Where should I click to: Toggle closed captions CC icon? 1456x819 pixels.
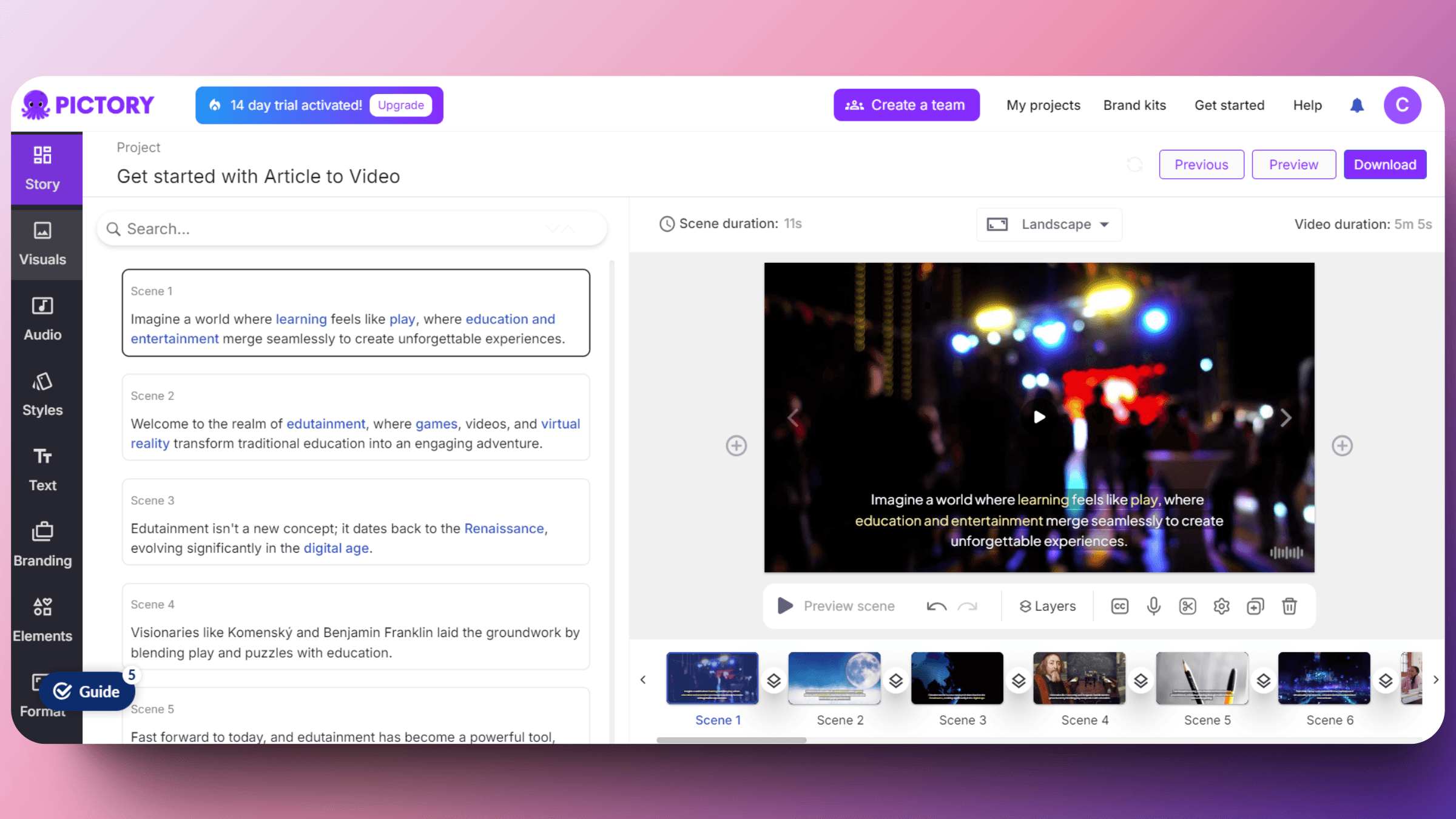click(x=1119, y=606)
